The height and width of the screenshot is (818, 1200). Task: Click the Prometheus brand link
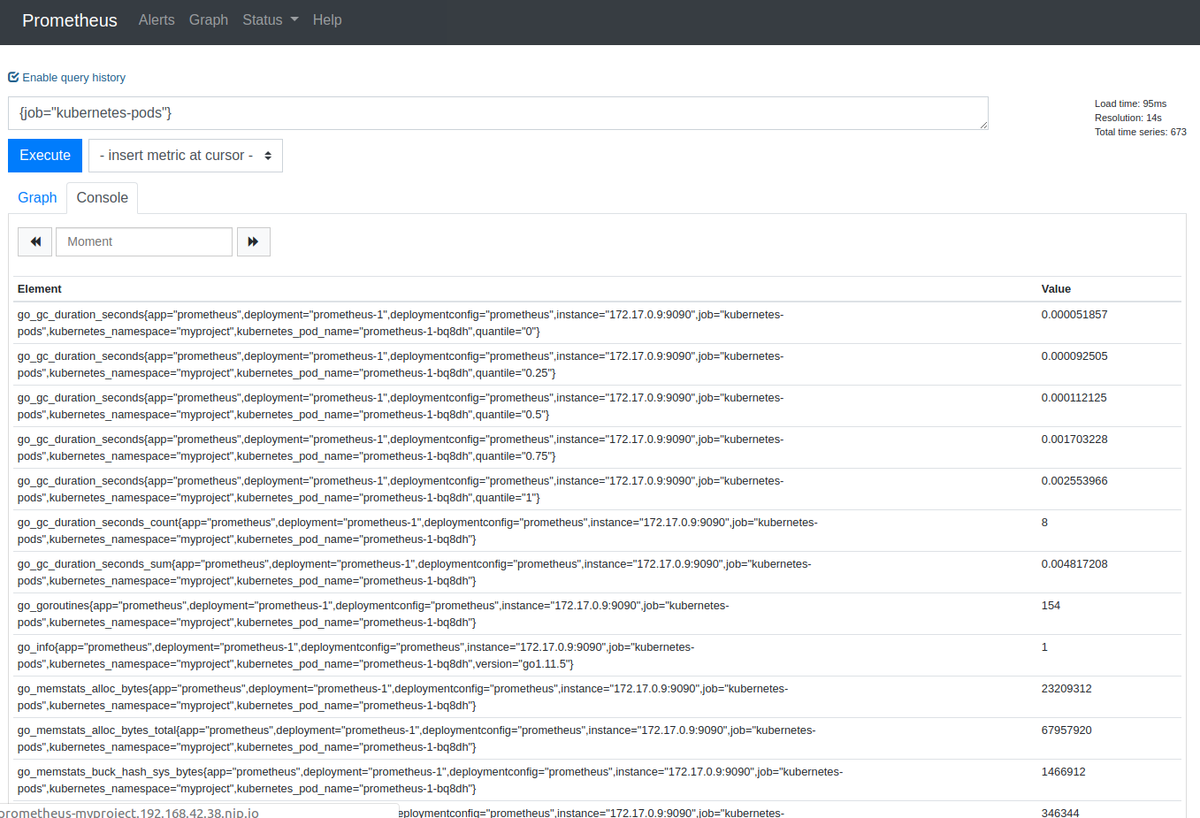click(69, 20)
